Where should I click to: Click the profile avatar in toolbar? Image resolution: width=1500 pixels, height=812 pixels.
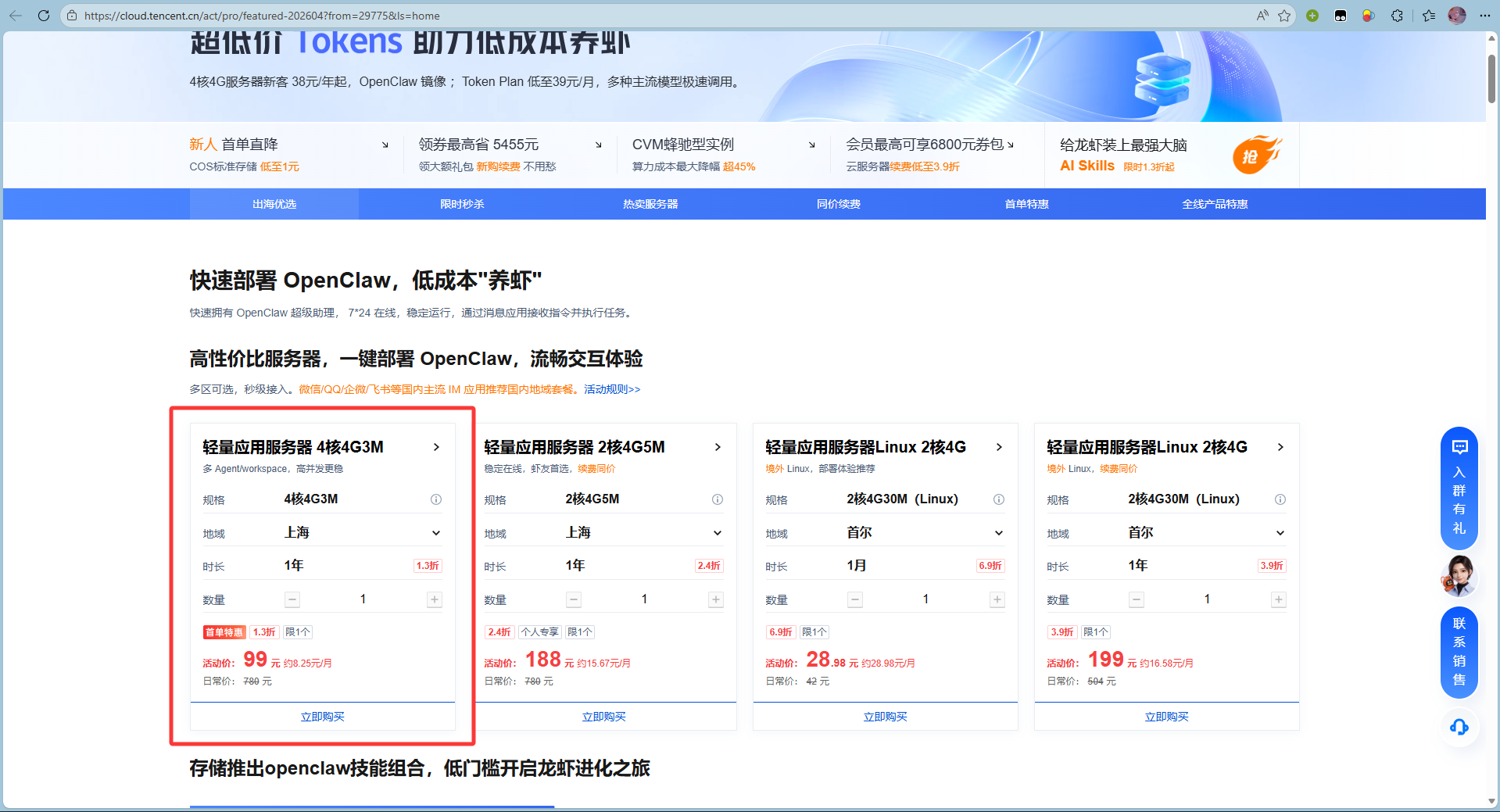point(1457,16)
